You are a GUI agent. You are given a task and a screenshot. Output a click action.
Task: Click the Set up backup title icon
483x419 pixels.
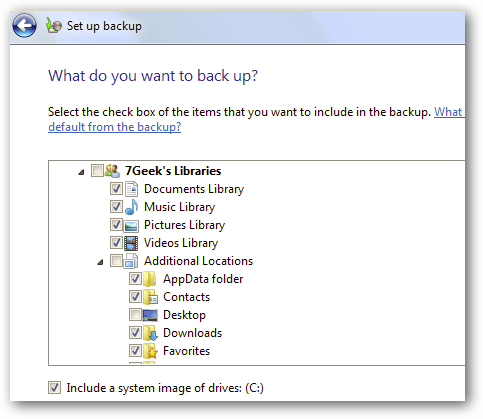click(54, 25)
